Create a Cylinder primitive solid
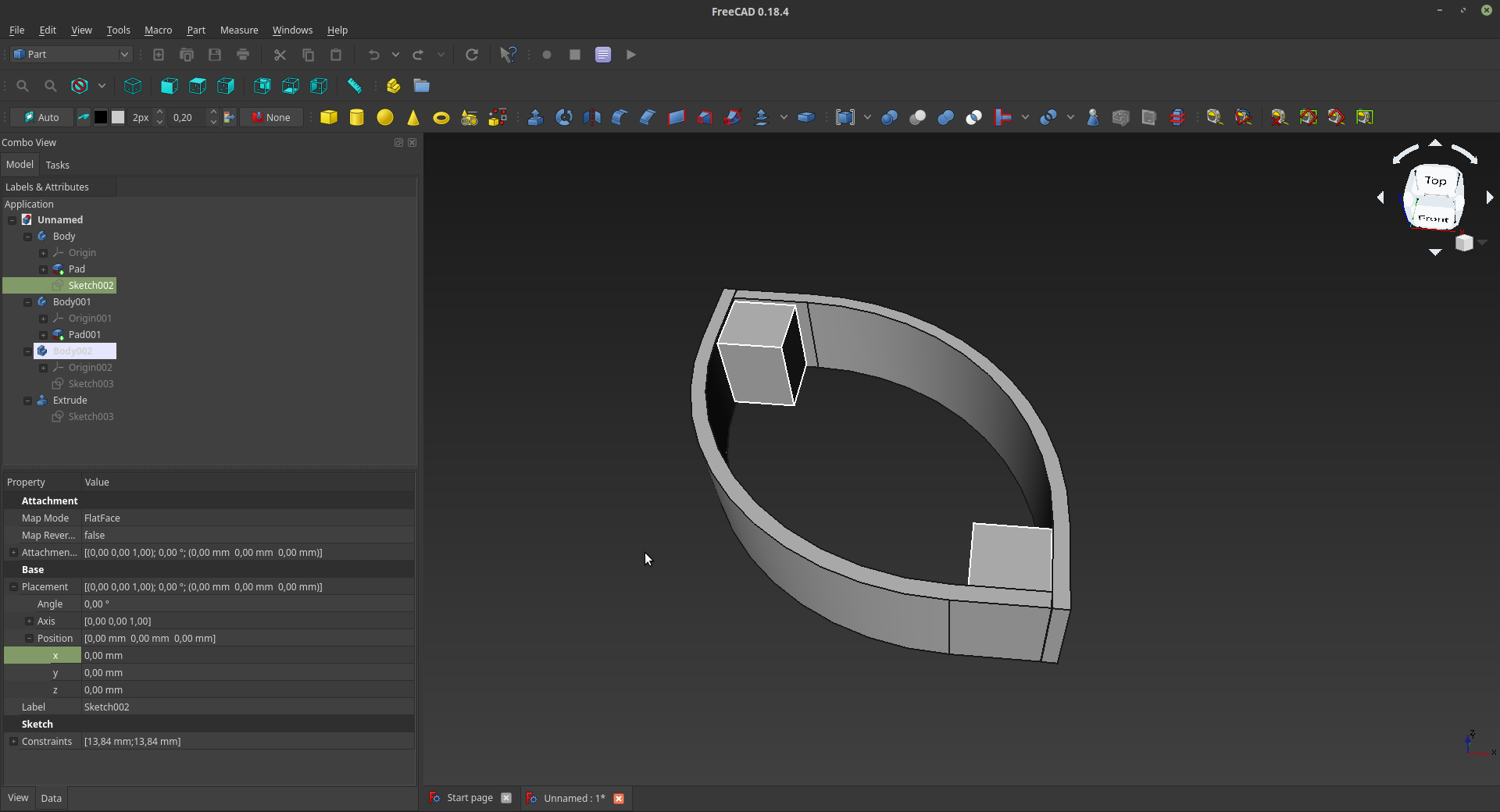 pos(357,117)
